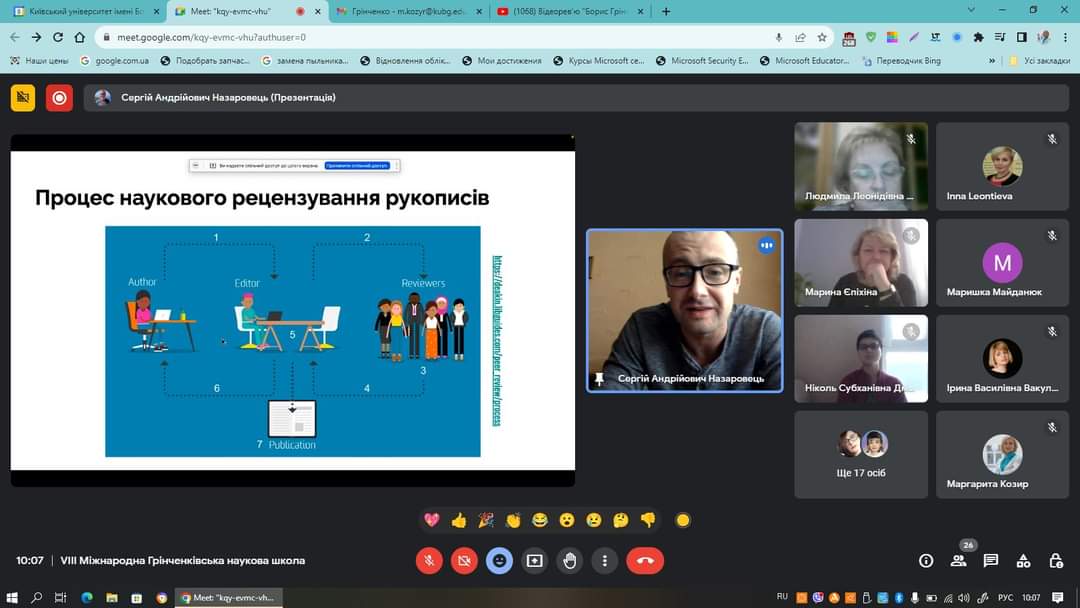
Task: Open host controls lock icon
Action: tap(1055, 561)
